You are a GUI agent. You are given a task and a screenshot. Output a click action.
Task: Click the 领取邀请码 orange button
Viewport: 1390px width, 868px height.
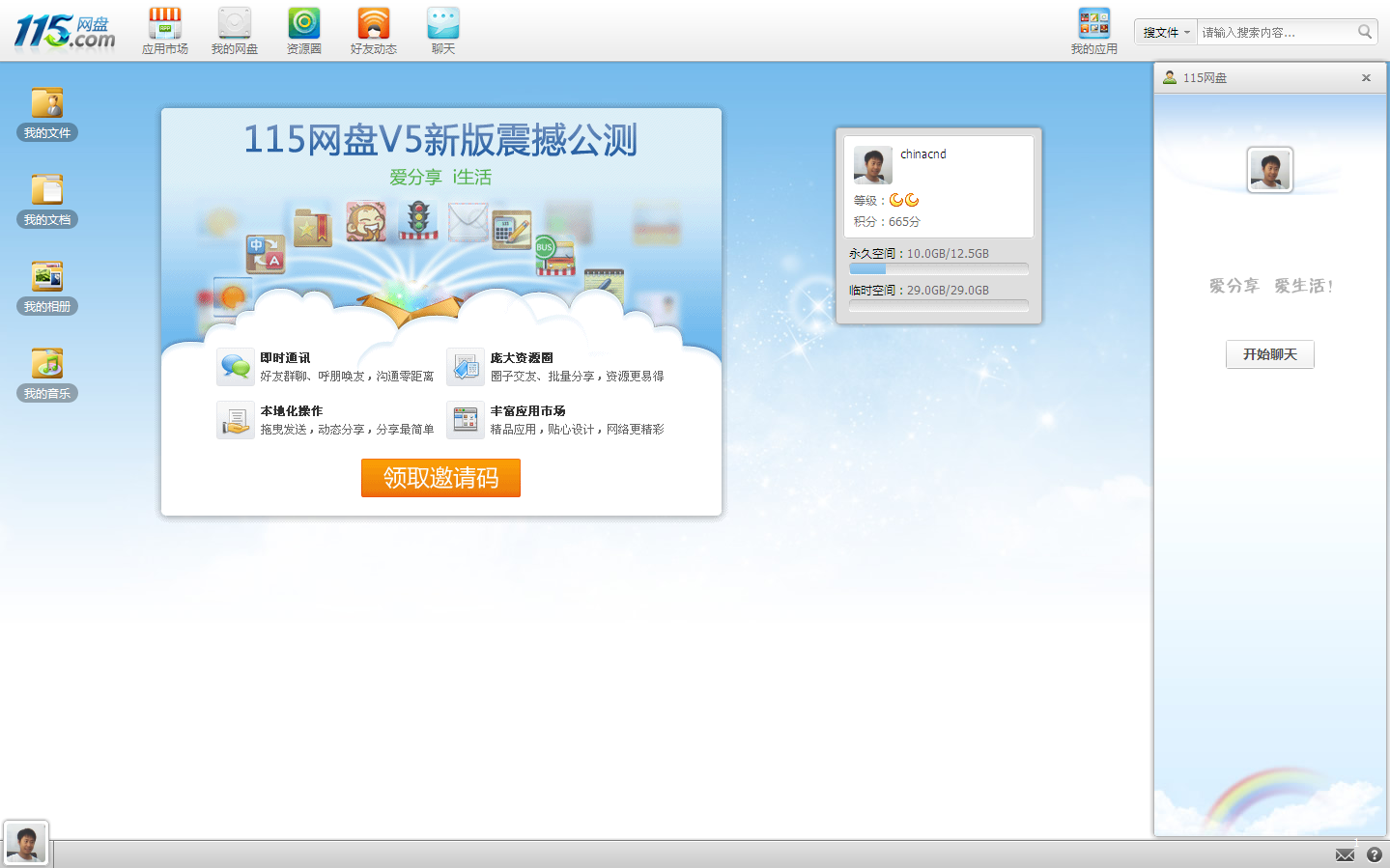[x=440, y=478]
